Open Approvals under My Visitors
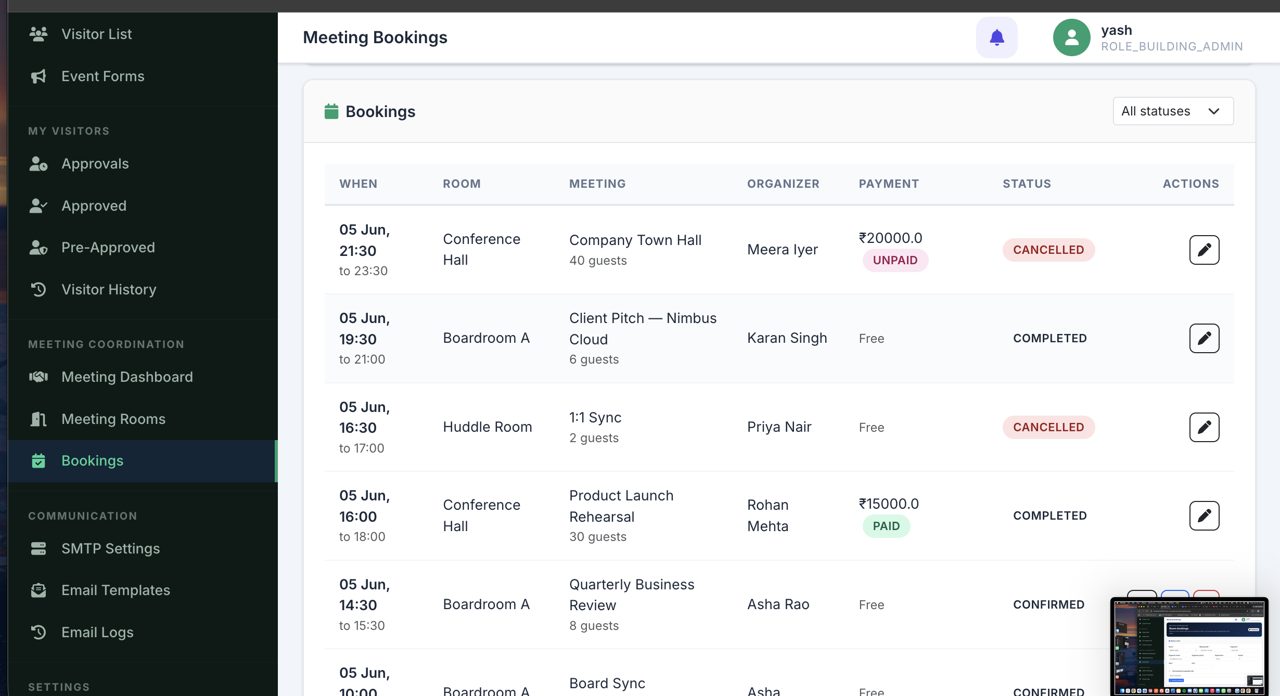This screenshot has width=1280, height=696. point(143,164)
